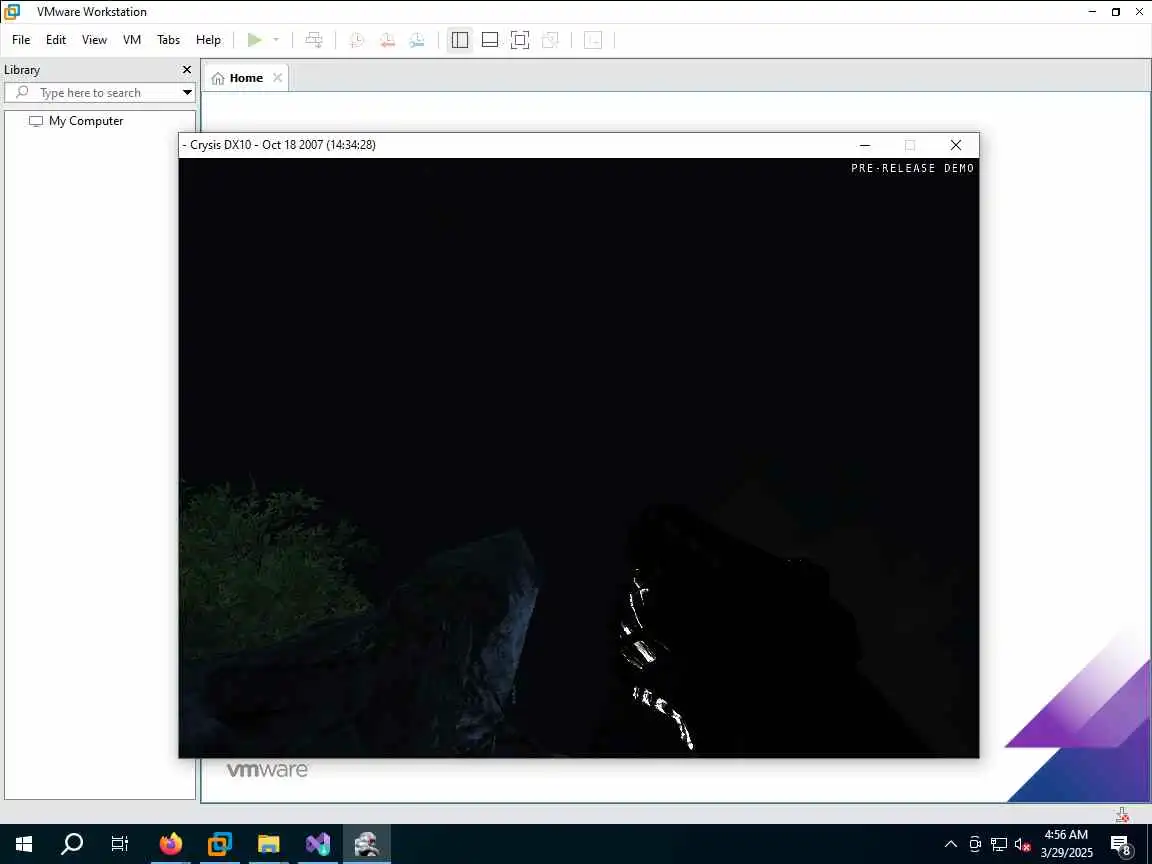Screen dimensions: 1152x864
Task: Open the Help menu
Action: click(208, 40)
